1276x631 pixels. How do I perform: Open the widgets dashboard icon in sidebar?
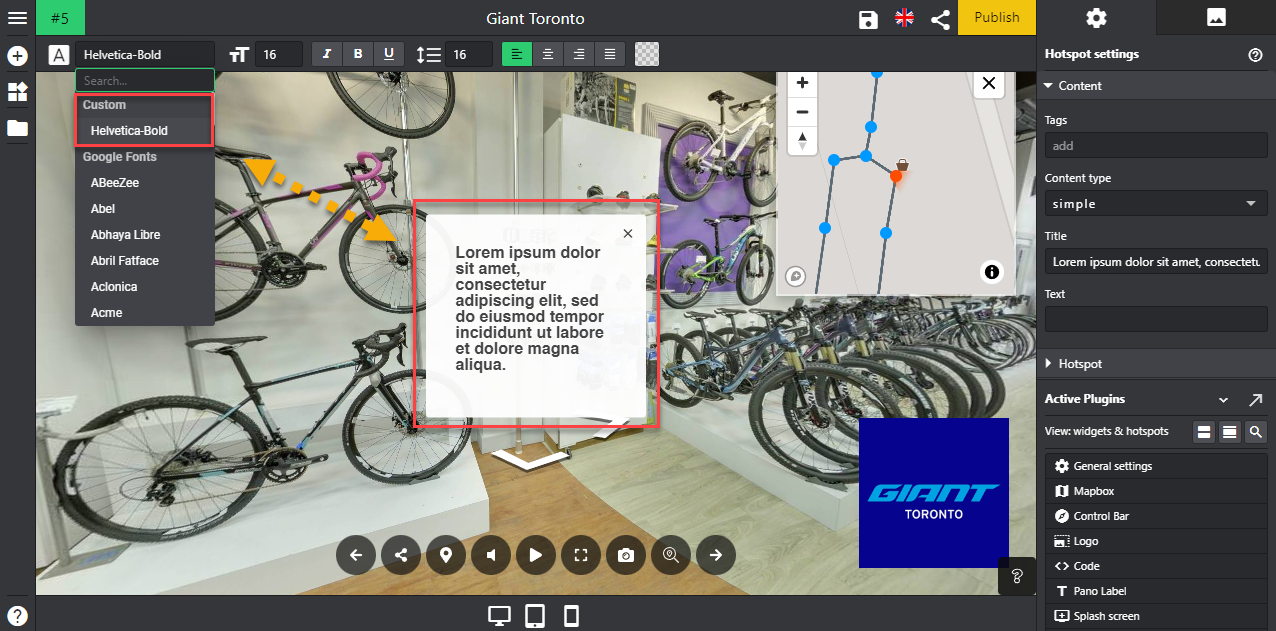pyautogui.click(x=17, y=92)
